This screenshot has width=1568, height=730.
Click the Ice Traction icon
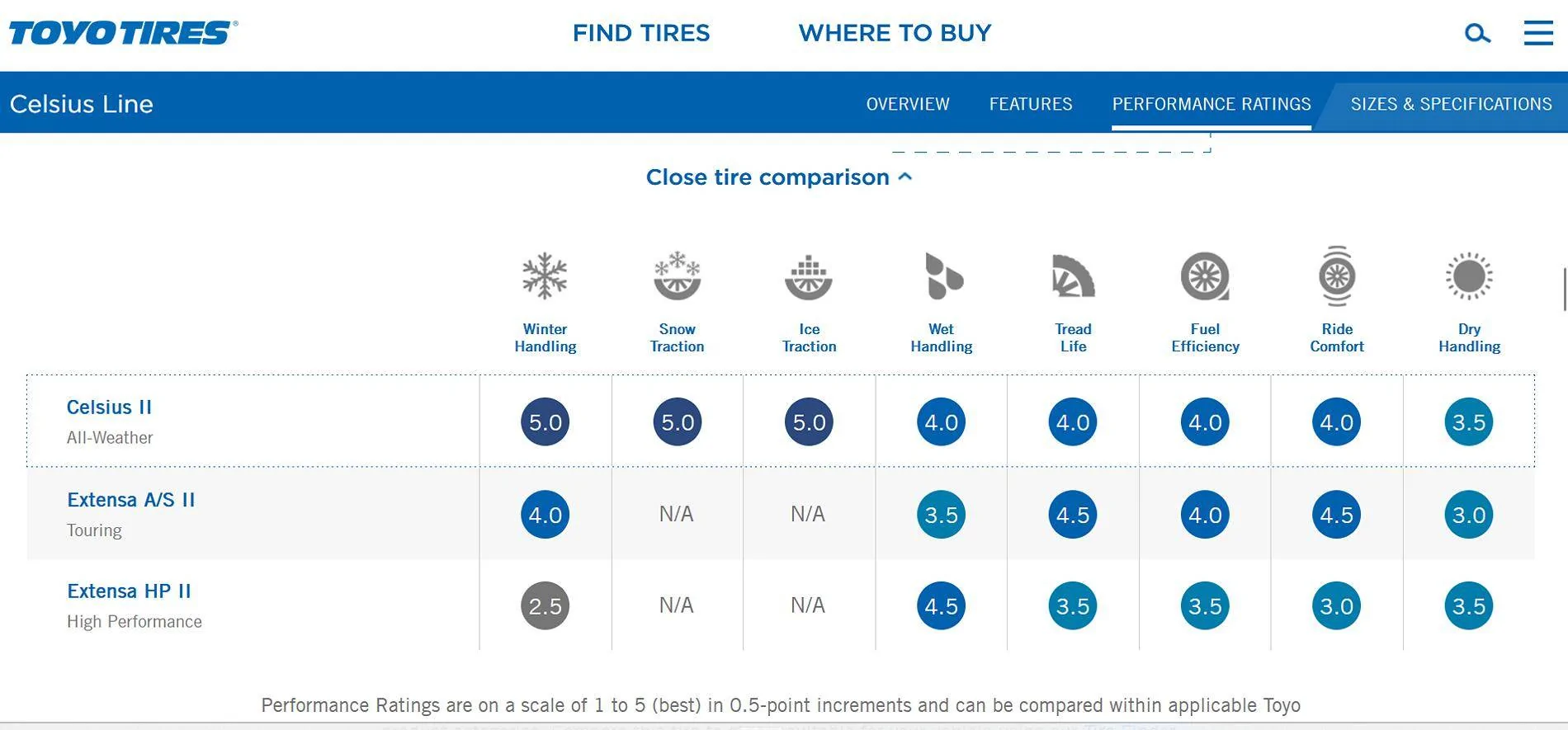[809, 276]
